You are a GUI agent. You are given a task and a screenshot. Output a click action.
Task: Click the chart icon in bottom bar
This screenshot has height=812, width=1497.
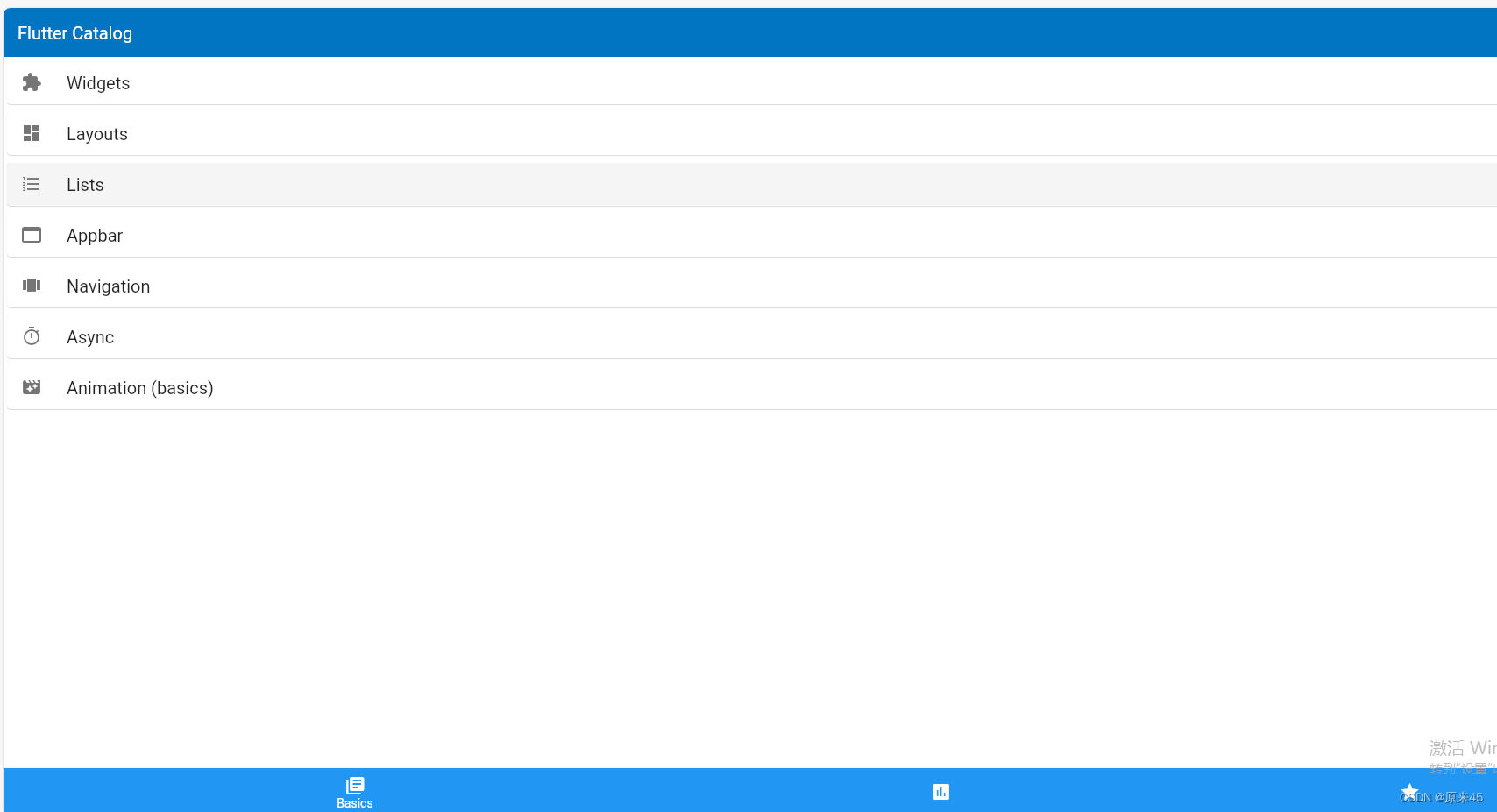coord(940,792)
